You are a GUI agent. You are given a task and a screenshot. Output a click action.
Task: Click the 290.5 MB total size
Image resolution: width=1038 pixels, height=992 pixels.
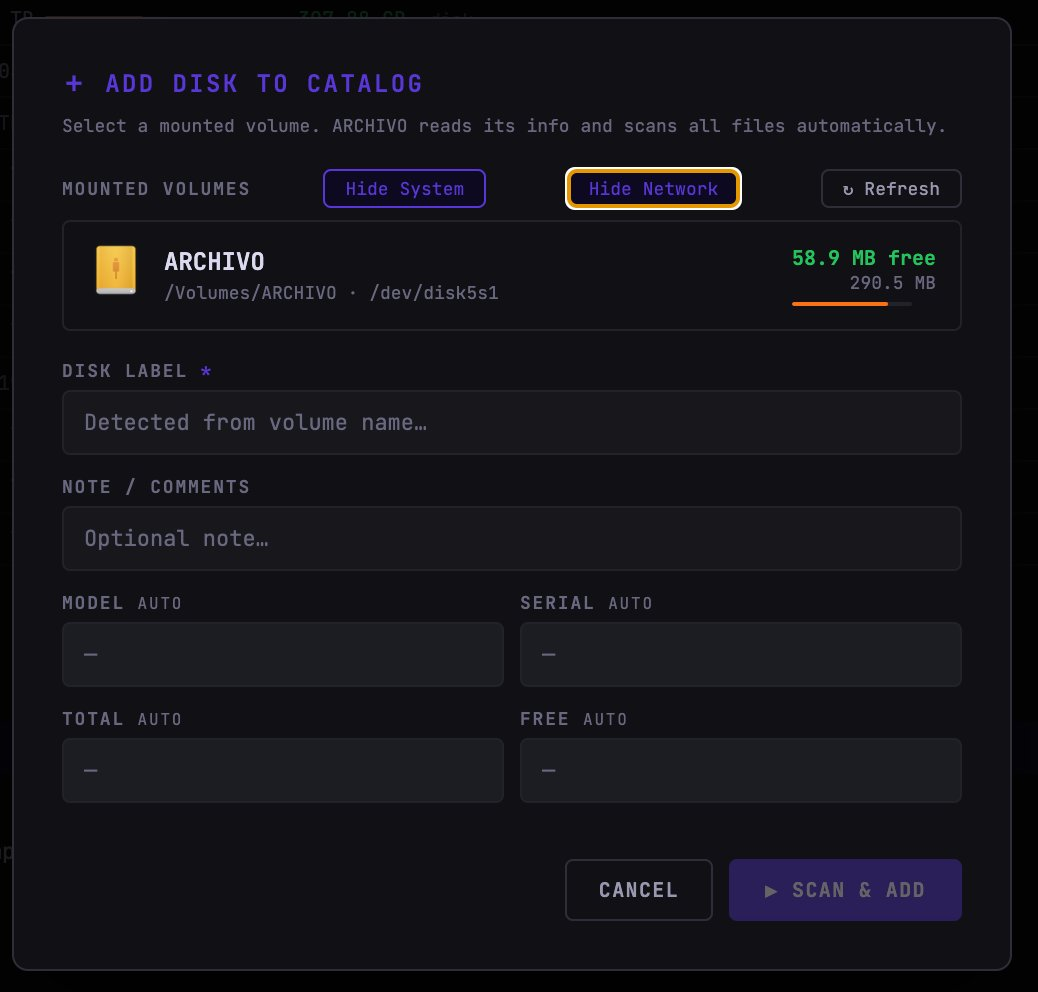coord(892,283)
